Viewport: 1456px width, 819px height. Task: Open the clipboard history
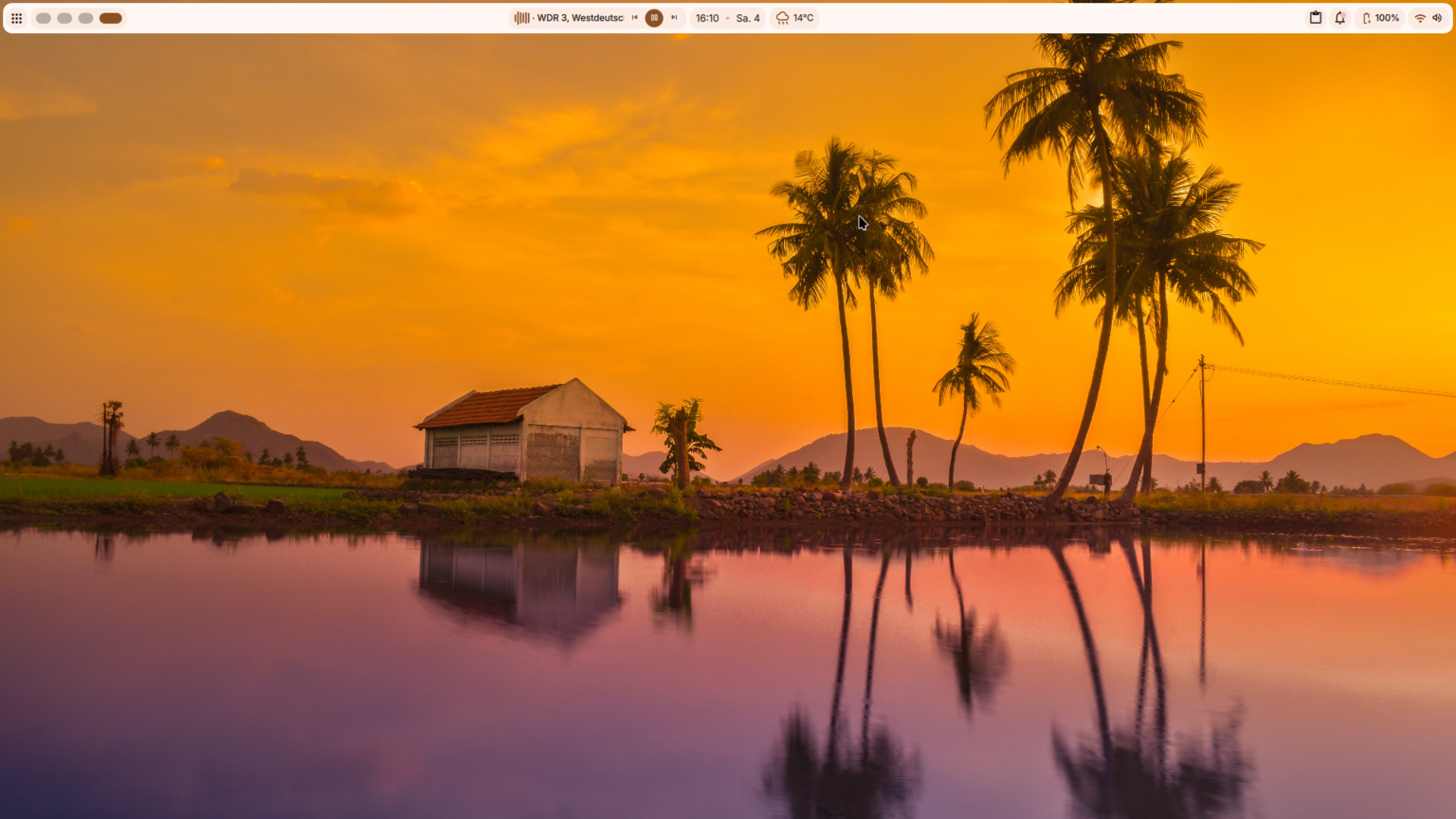(x=1316, y=18)
